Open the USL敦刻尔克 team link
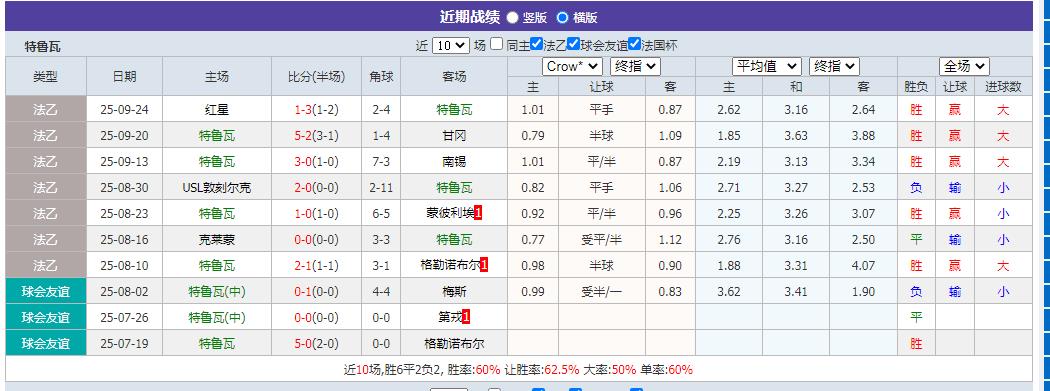The width and height of the screenshot is (1050, 391). click(x=217, y=188)
